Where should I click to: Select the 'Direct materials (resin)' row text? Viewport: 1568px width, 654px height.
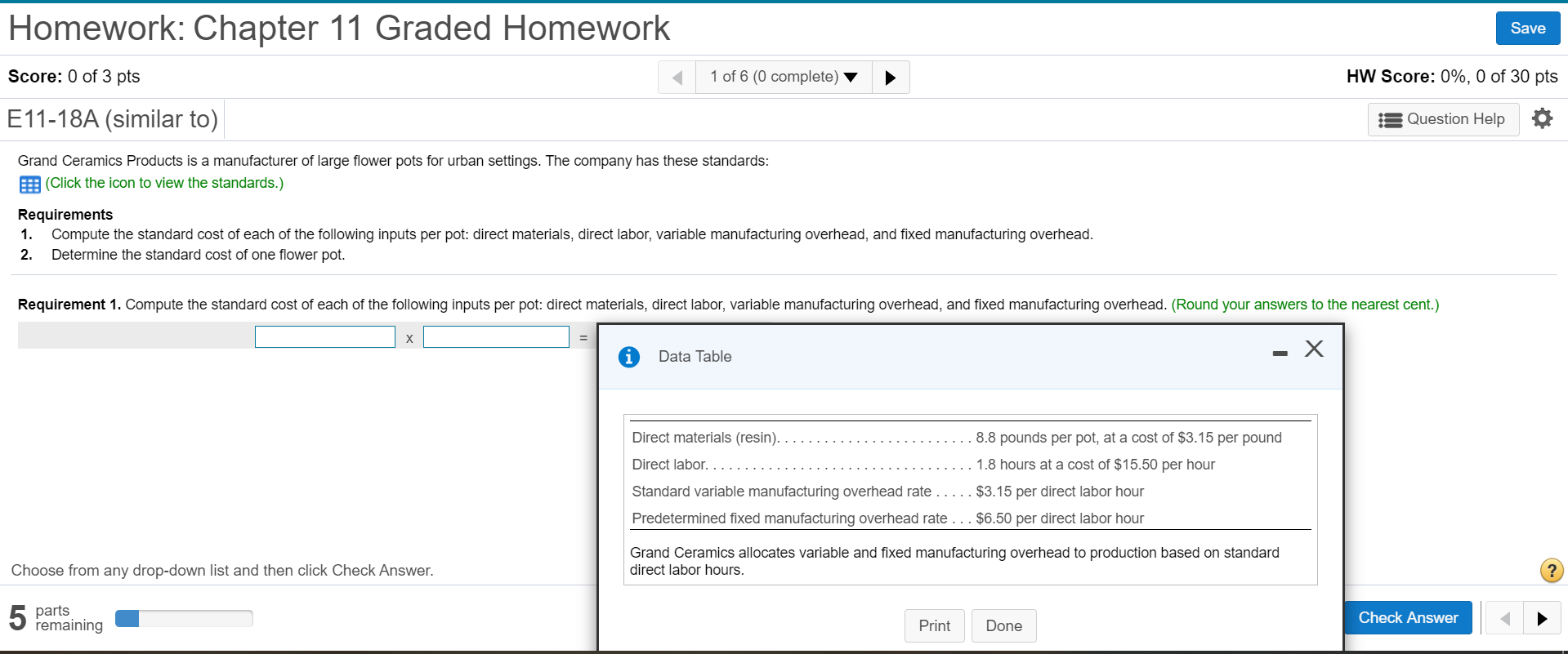(957, 438)
